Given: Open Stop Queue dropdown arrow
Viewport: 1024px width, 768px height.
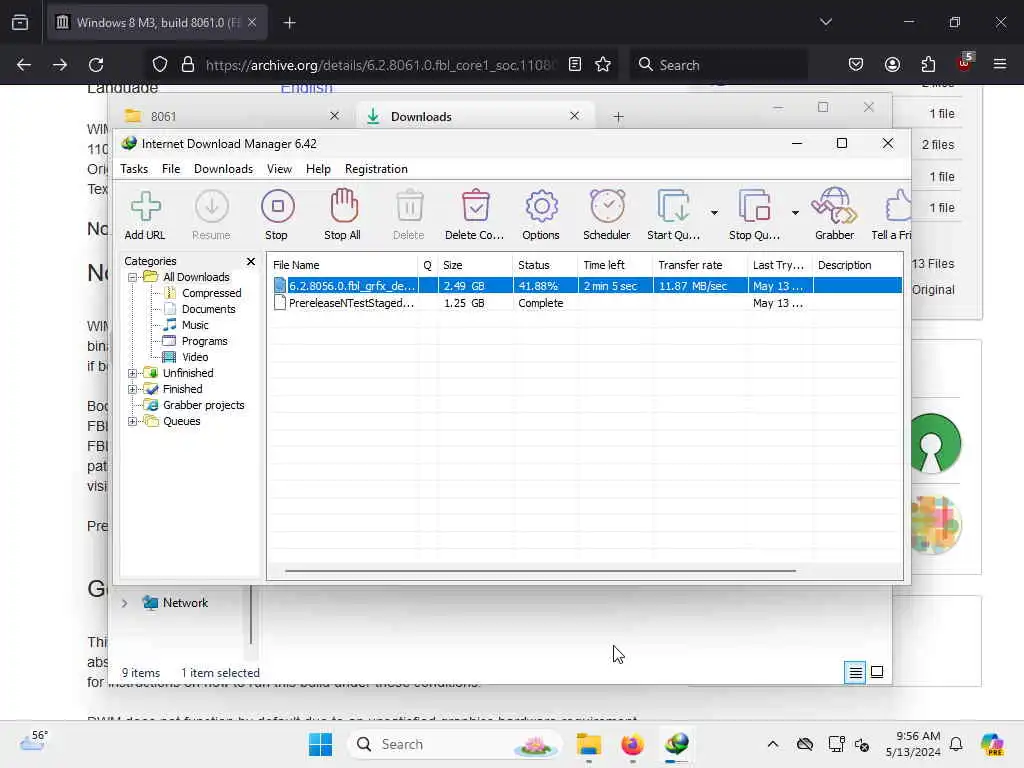Looking at the screenshot, I should coord(795,213).
